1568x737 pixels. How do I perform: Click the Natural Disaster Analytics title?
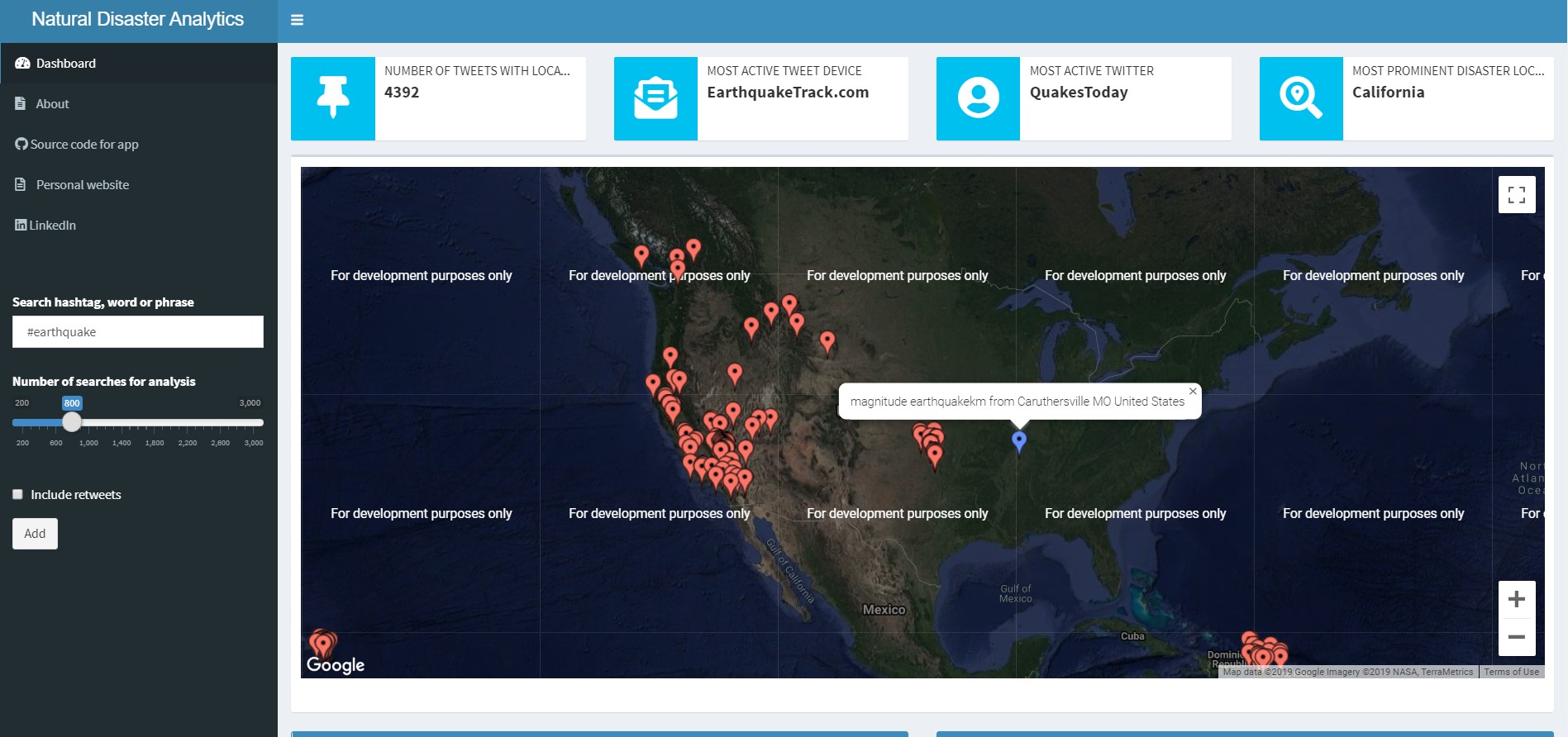click(x=137, y=19)
